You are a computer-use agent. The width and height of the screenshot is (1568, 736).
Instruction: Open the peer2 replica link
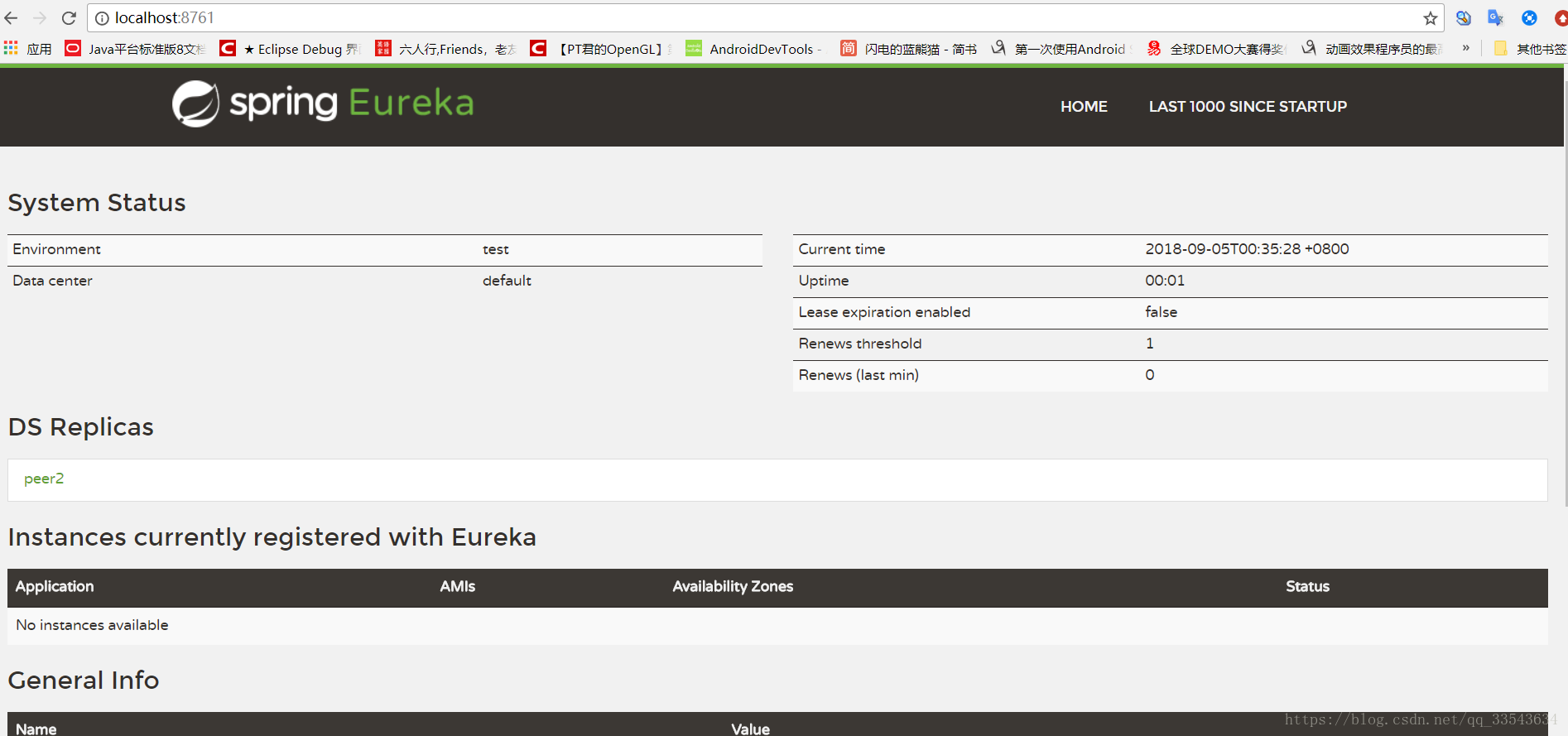(x=44, y=479)
